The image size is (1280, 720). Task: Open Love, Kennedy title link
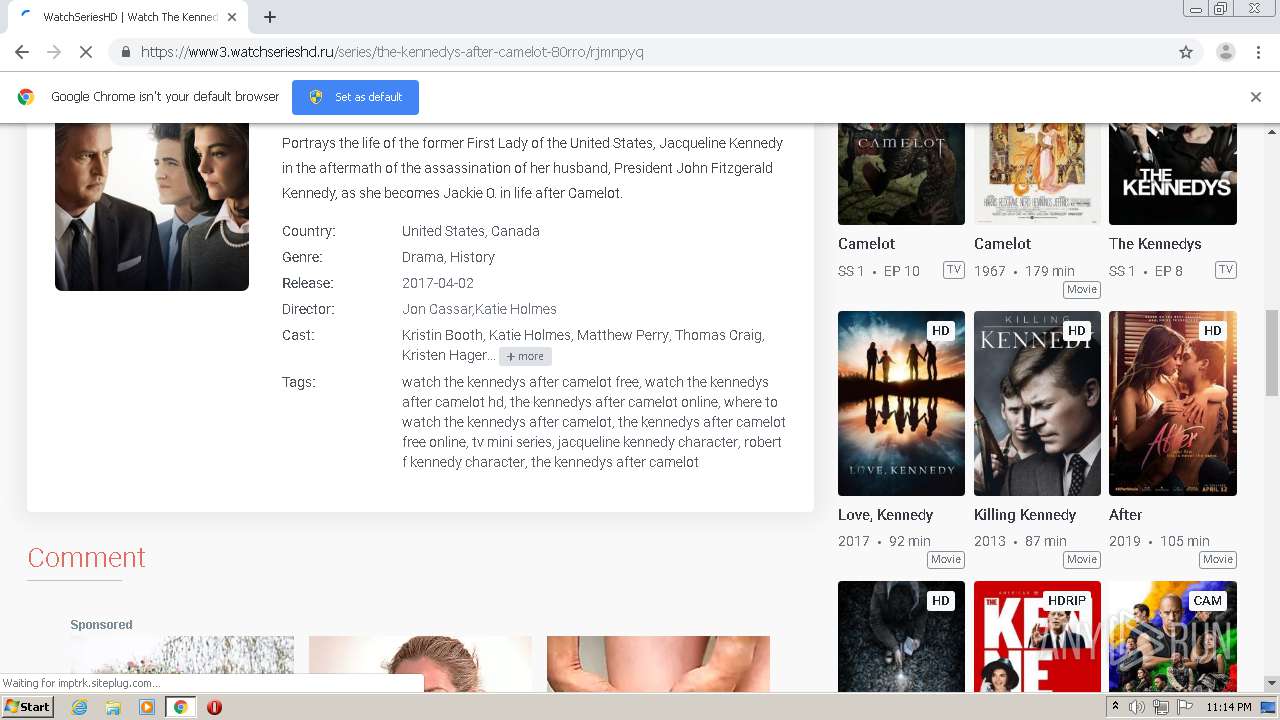point(885,515)
